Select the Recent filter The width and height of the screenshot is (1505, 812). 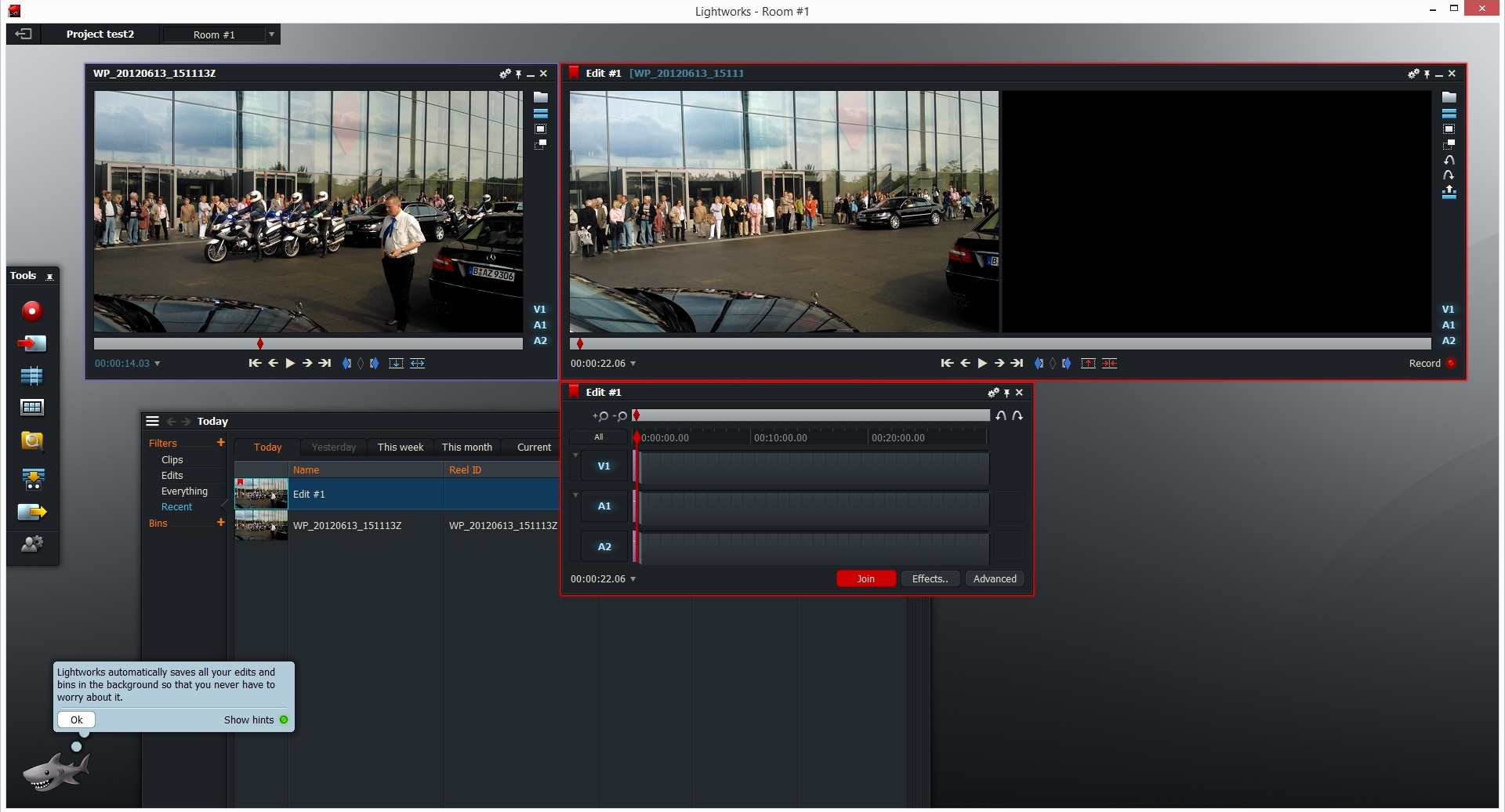176,507
